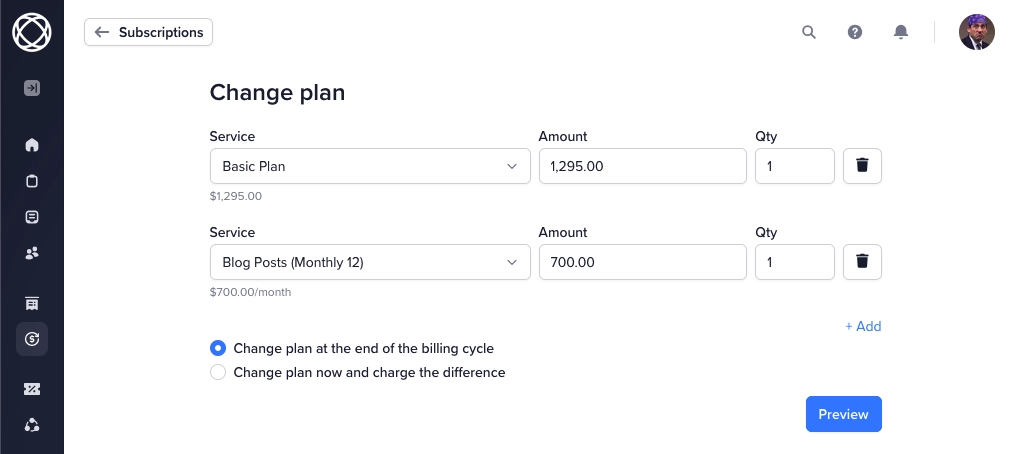Screen dimensions: 1026x454
Task: Delete the Basic Plan row with the trash icon
Action: click(862, 166)
